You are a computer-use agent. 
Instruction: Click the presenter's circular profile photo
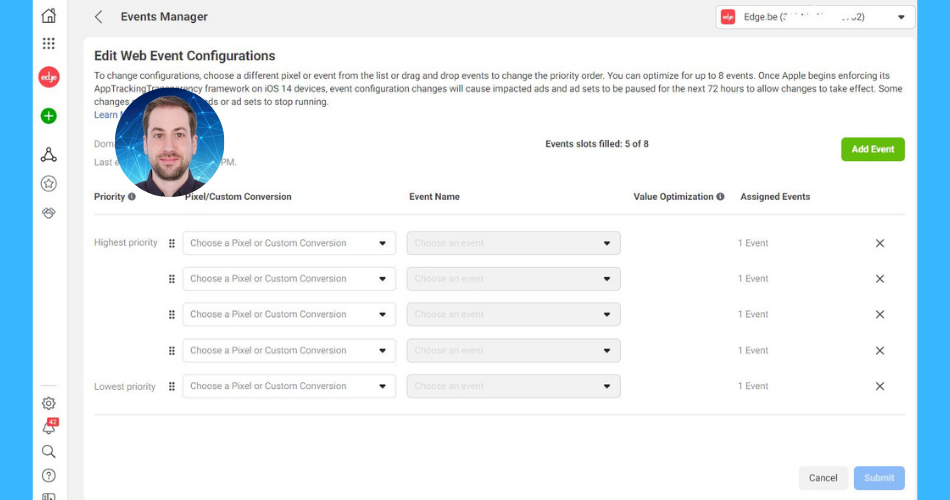[169, 143]
